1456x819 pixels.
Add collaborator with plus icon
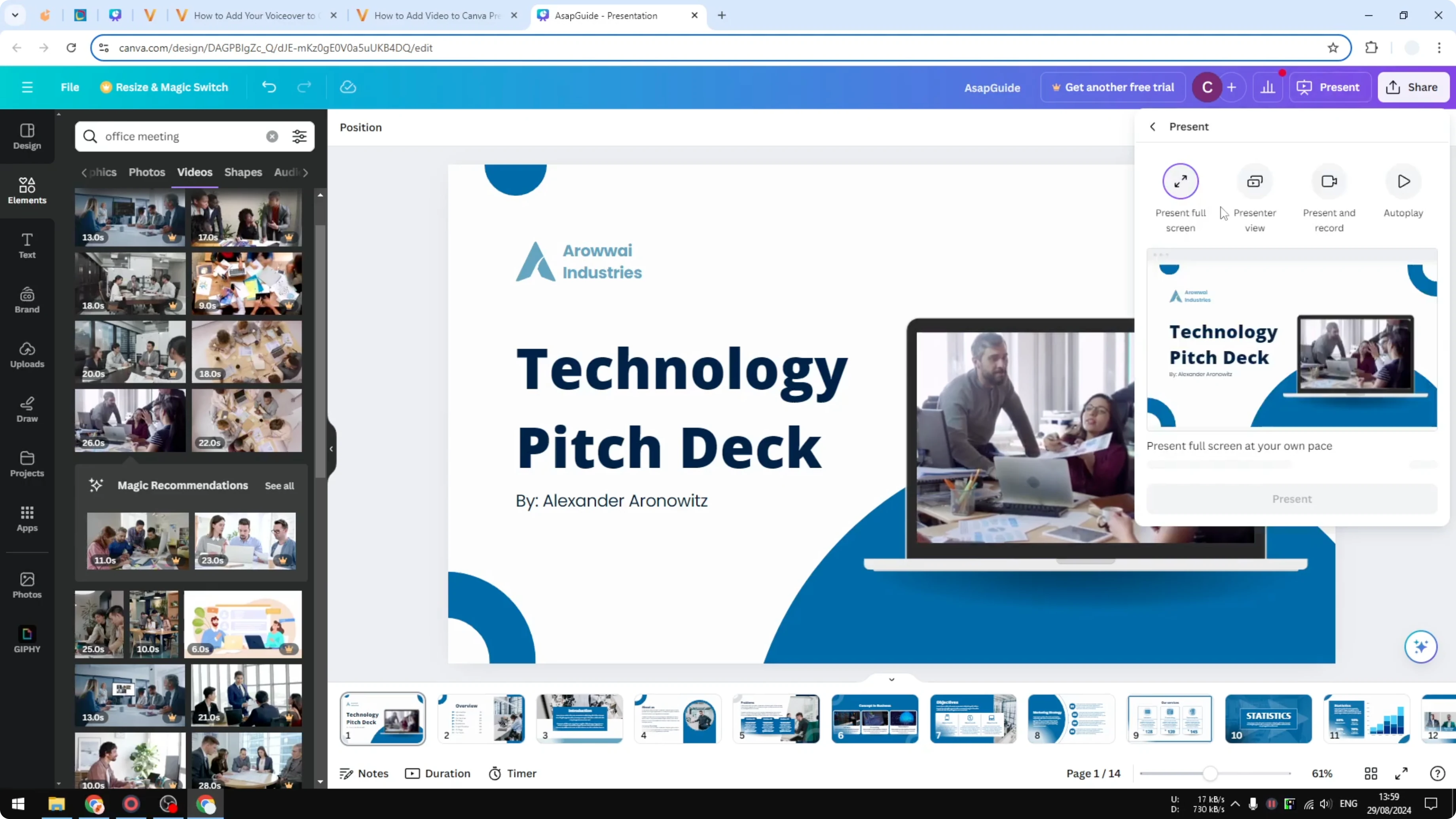pyautogui.click(x=1232, y=87)
